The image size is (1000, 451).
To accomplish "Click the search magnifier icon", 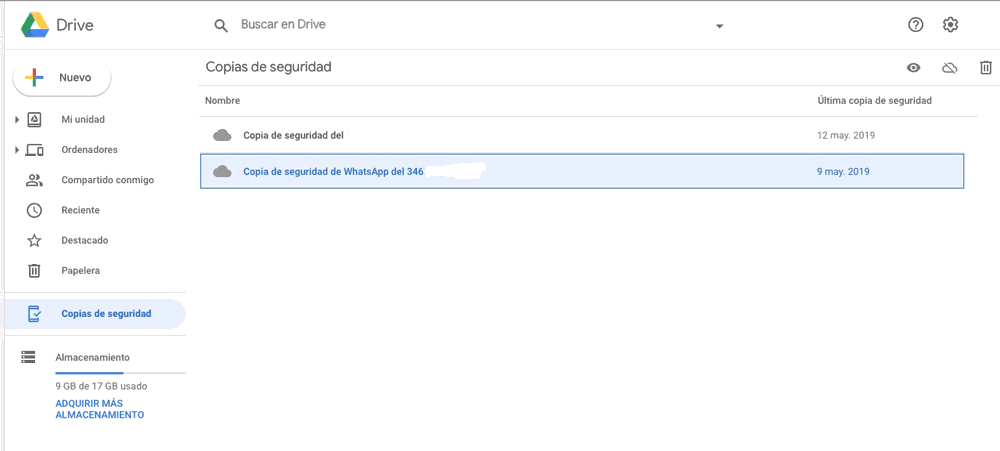I will [221, 25].
